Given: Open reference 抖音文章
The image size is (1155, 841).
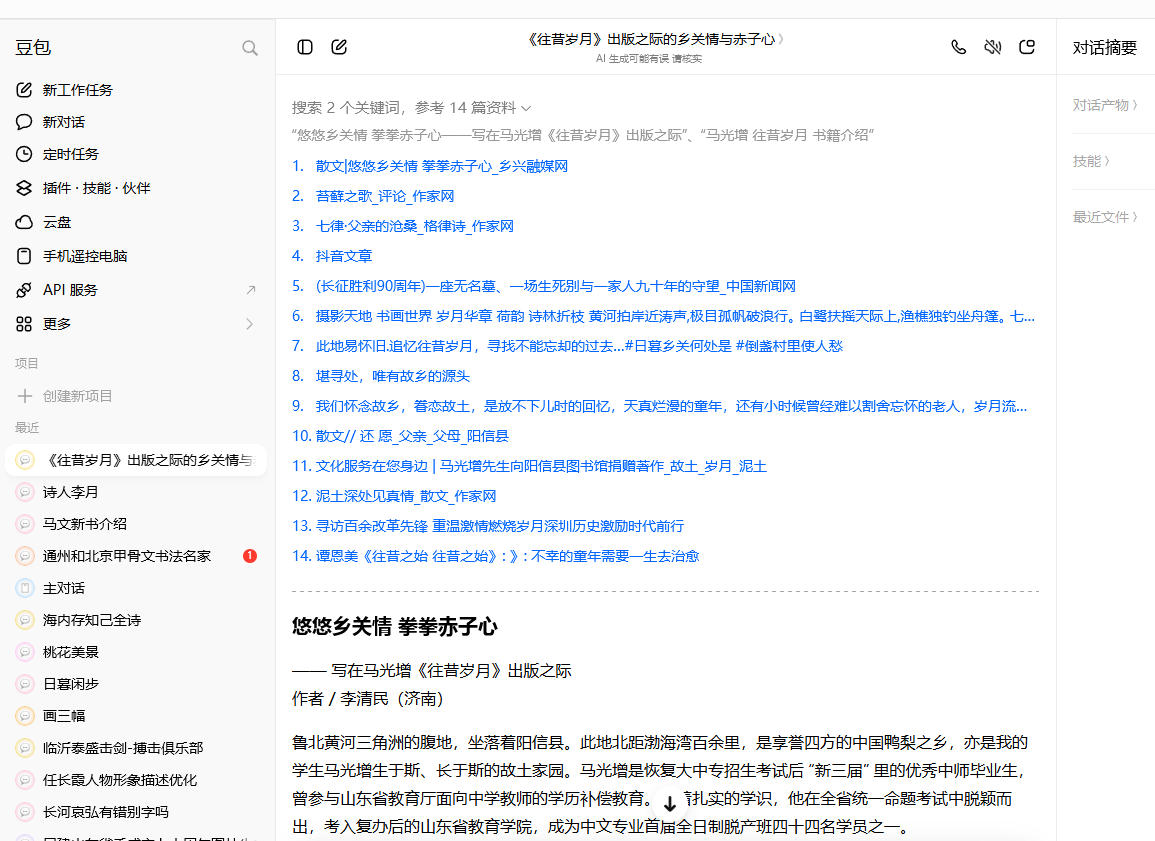Looking at the screenshot, I should 343,256.
